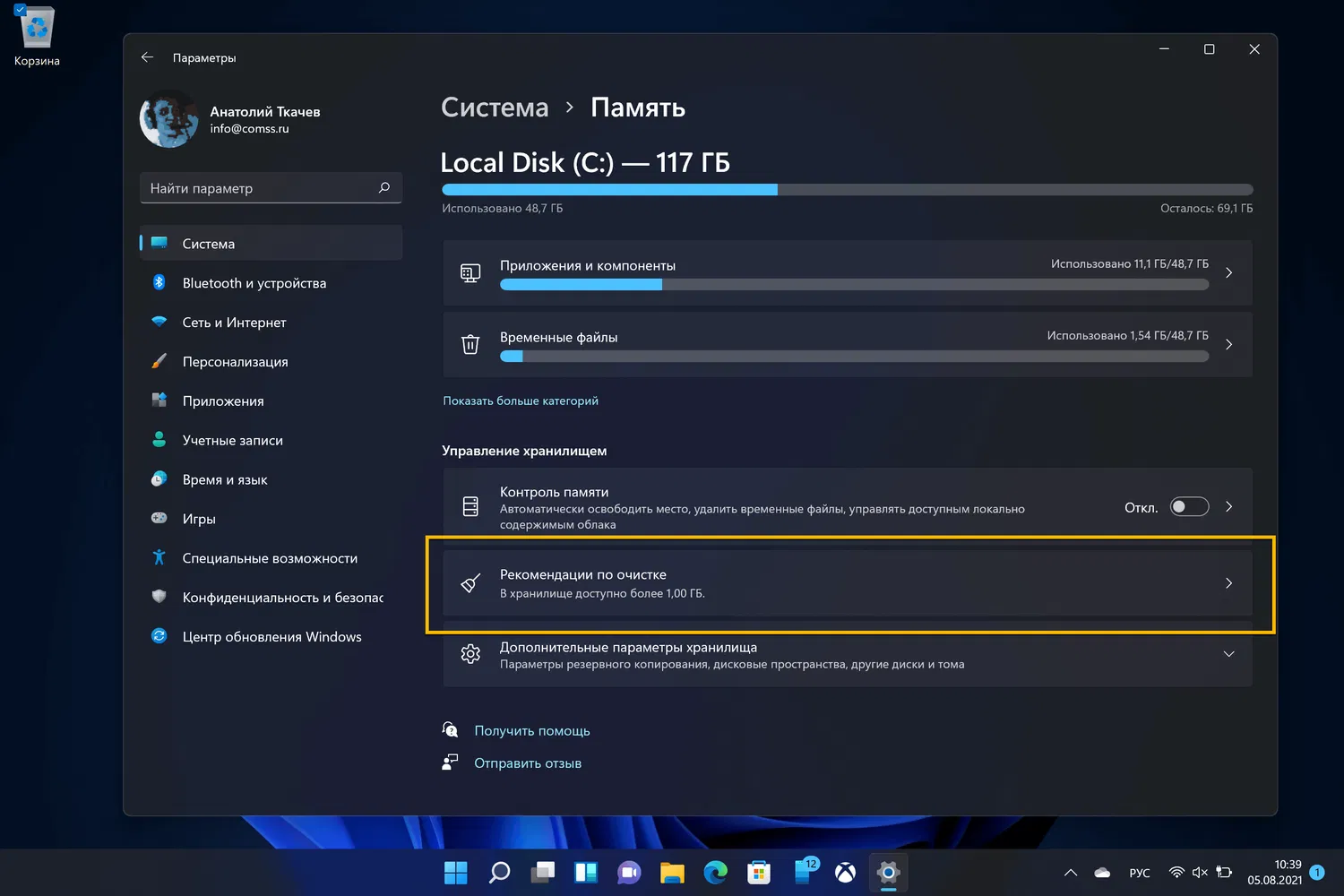Image resolution: width=1344 pixels, height=896 pixels.
Task: Enable the Контроль памяти toggle
Action: click(1190, 507)
